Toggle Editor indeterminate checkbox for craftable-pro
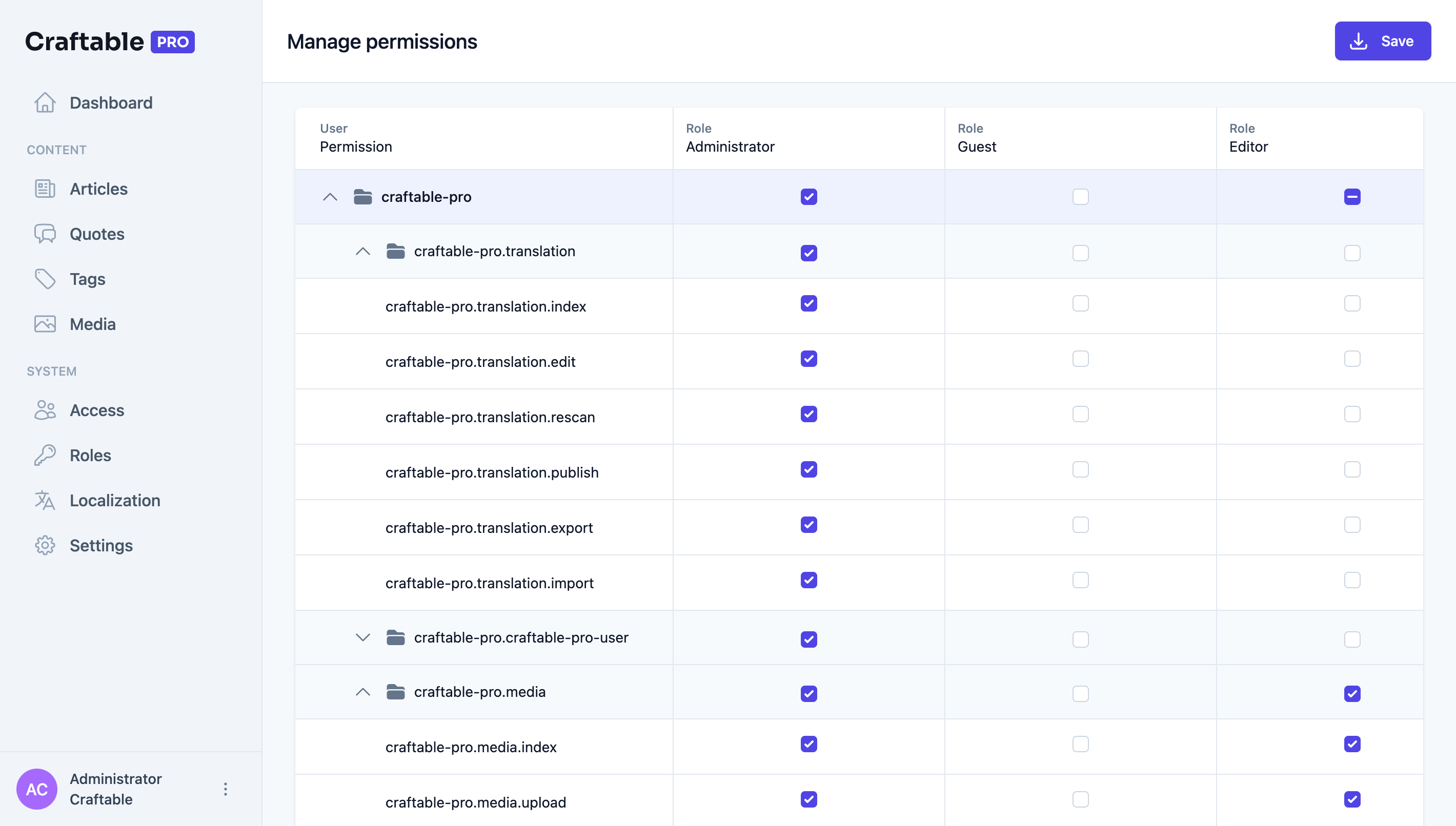1456x826 pixels. (1352, 197)
